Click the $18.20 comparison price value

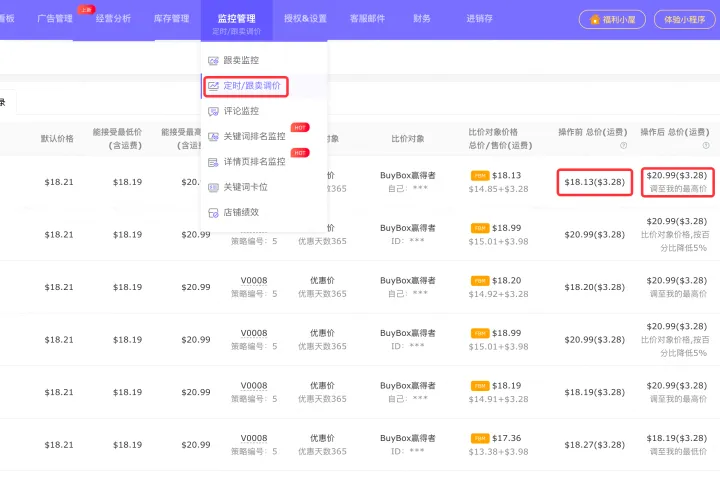506,281
